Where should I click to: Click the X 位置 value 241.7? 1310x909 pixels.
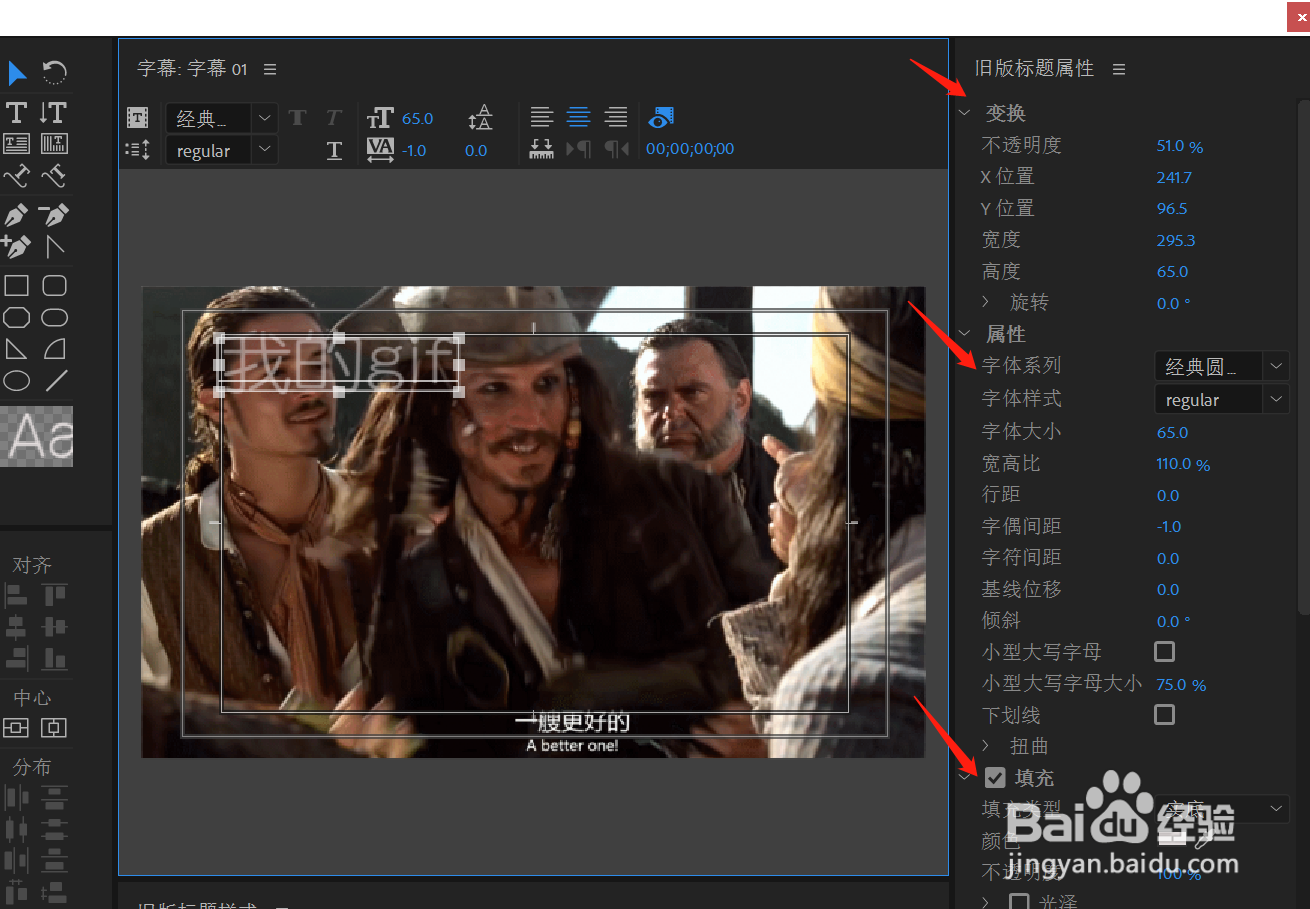(1174, 178)
